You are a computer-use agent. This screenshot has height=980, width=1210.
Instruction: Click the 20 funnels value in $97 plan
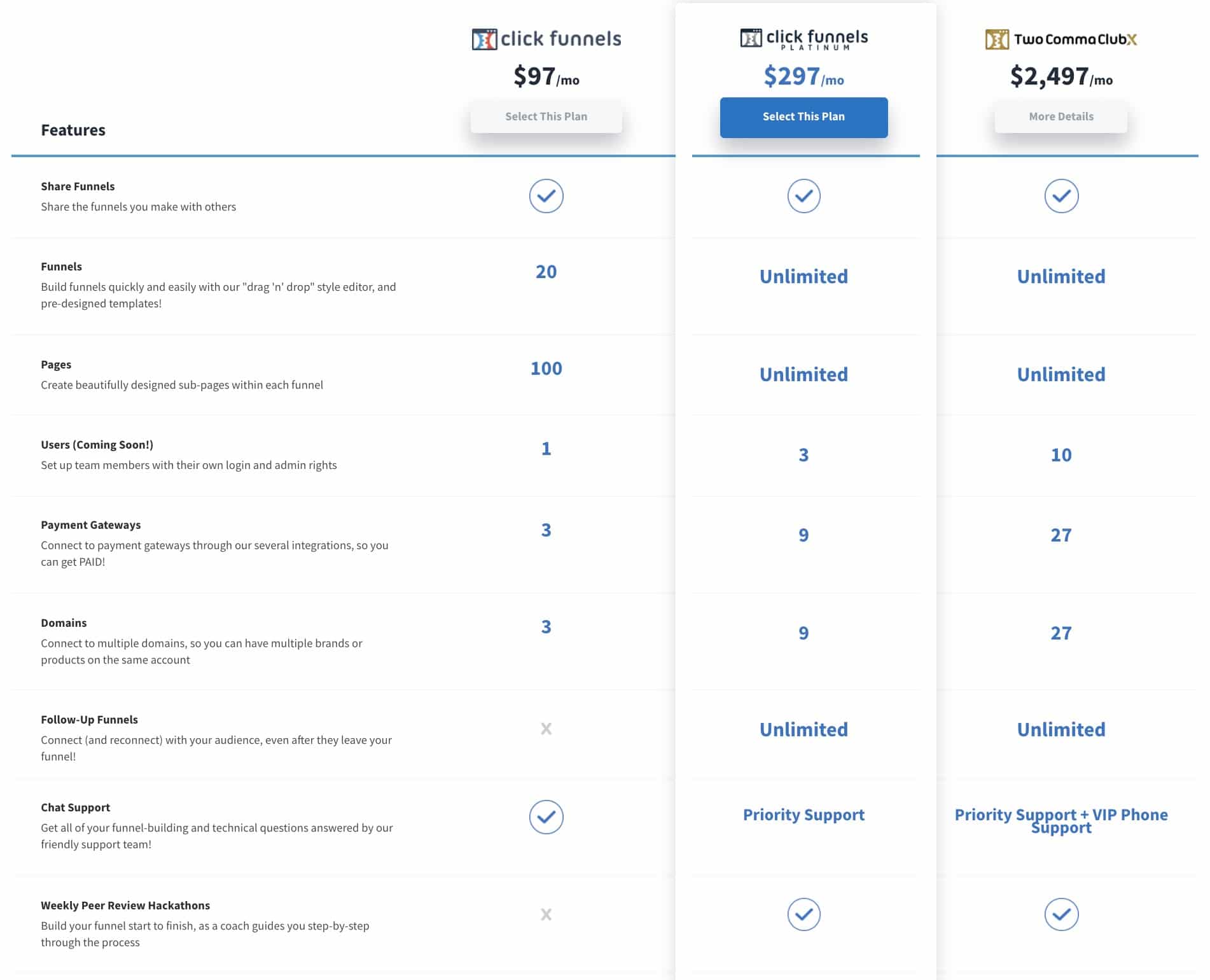point(546,272)
